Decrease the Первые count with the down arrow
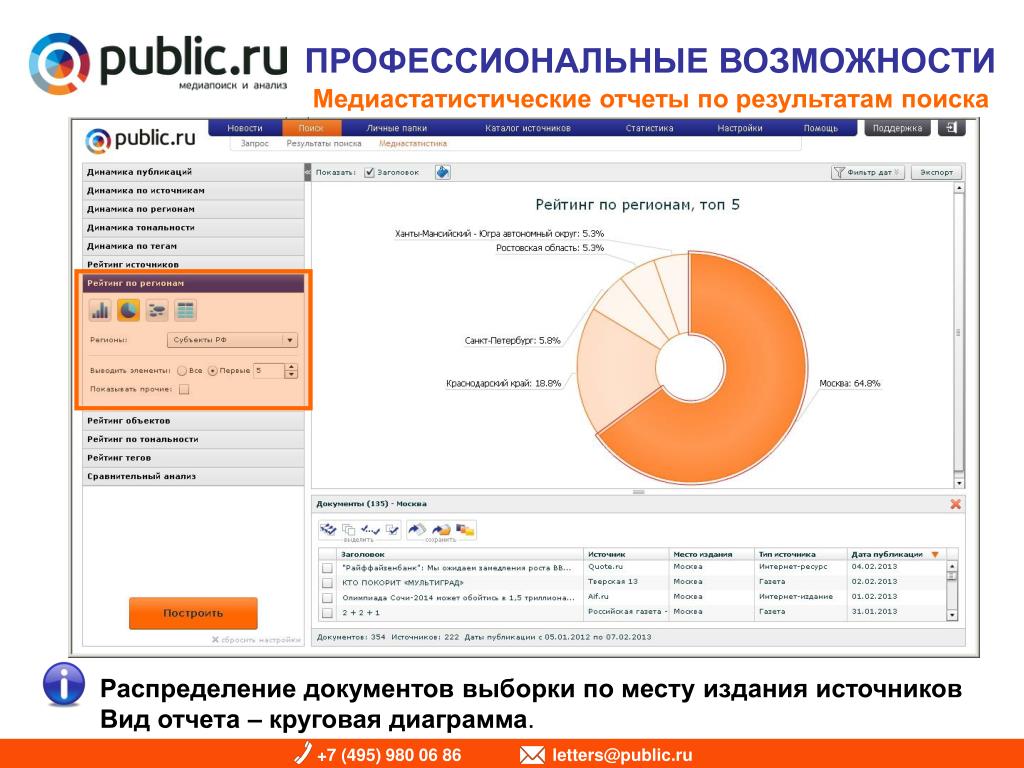This screenshot has height=768, width=1024. pos(291,375)
